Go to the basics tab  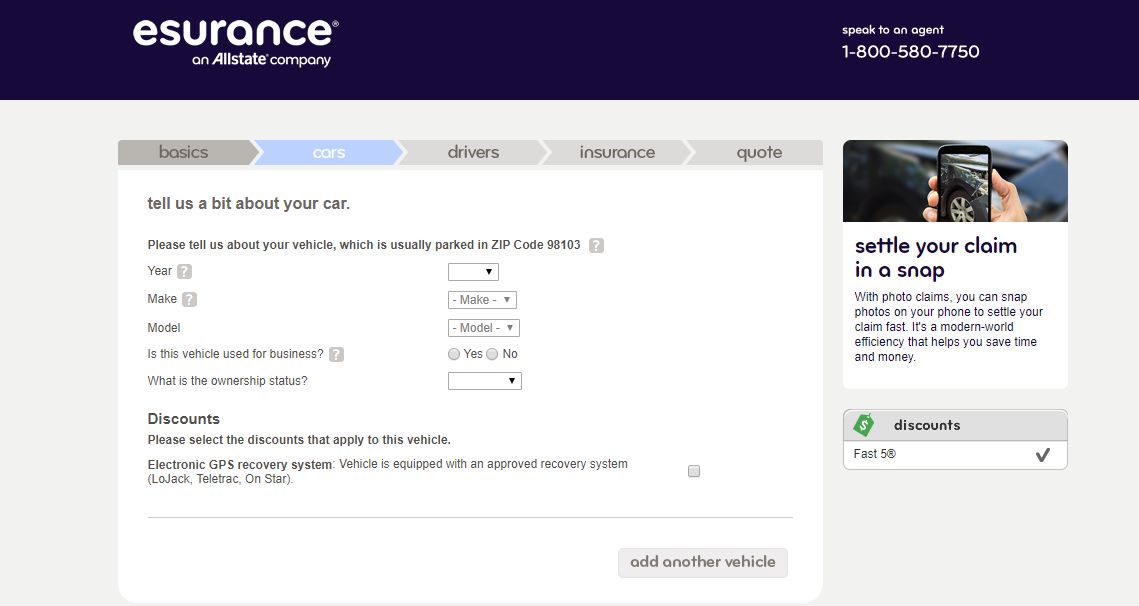click(184, 153)
